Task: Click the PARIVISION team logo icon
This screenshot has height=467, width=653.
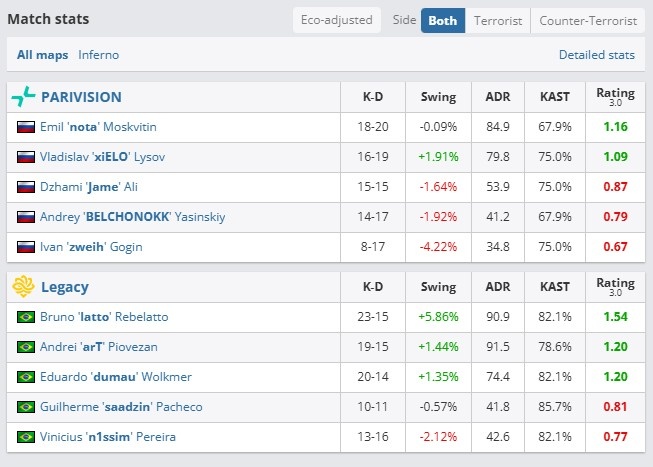Action: [23, 97]
